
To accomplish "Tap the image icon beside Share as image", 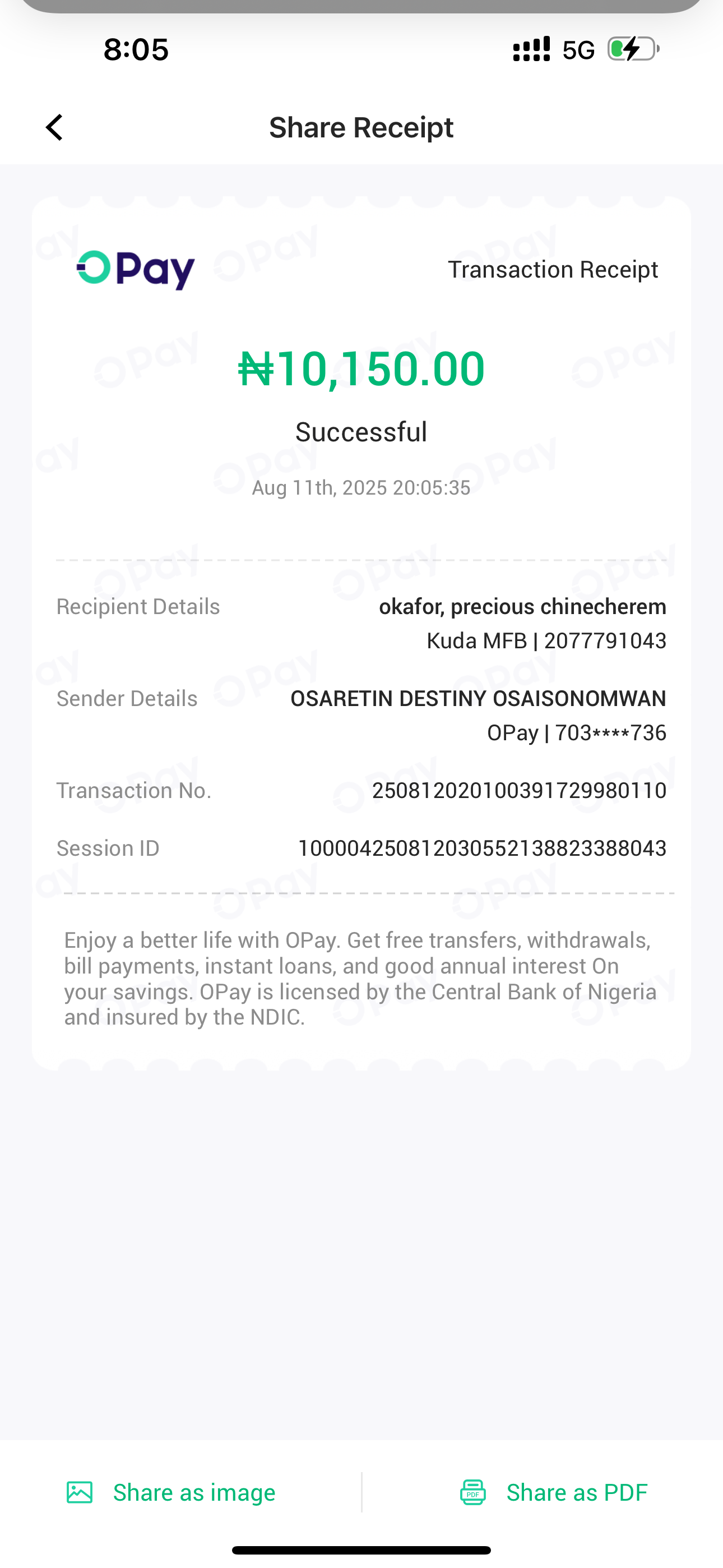I will click(x=80, y=1492).
